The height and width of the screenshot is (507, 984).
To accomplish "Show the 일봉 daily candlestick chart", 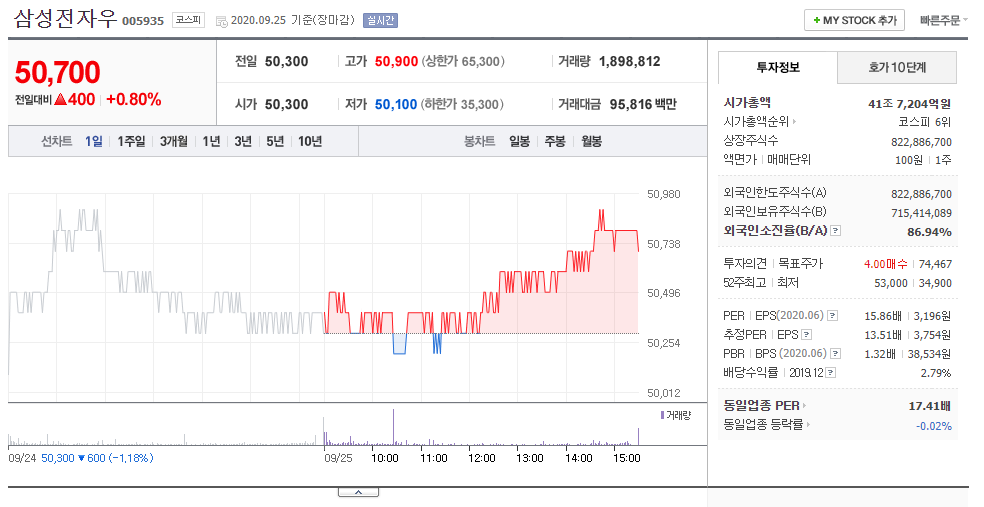I will 520,141.
